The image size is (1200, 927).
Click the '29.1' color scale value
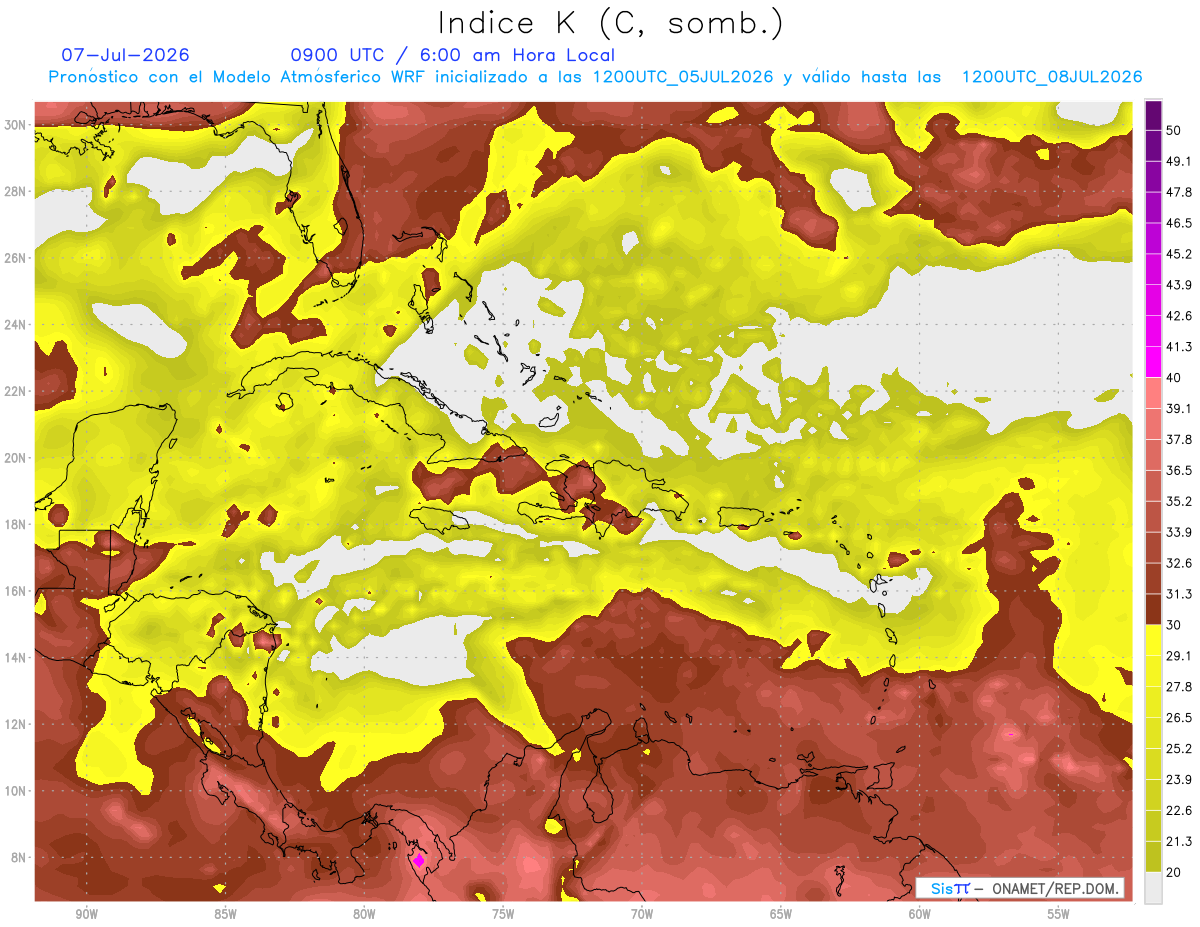[x=1179, y=656]
